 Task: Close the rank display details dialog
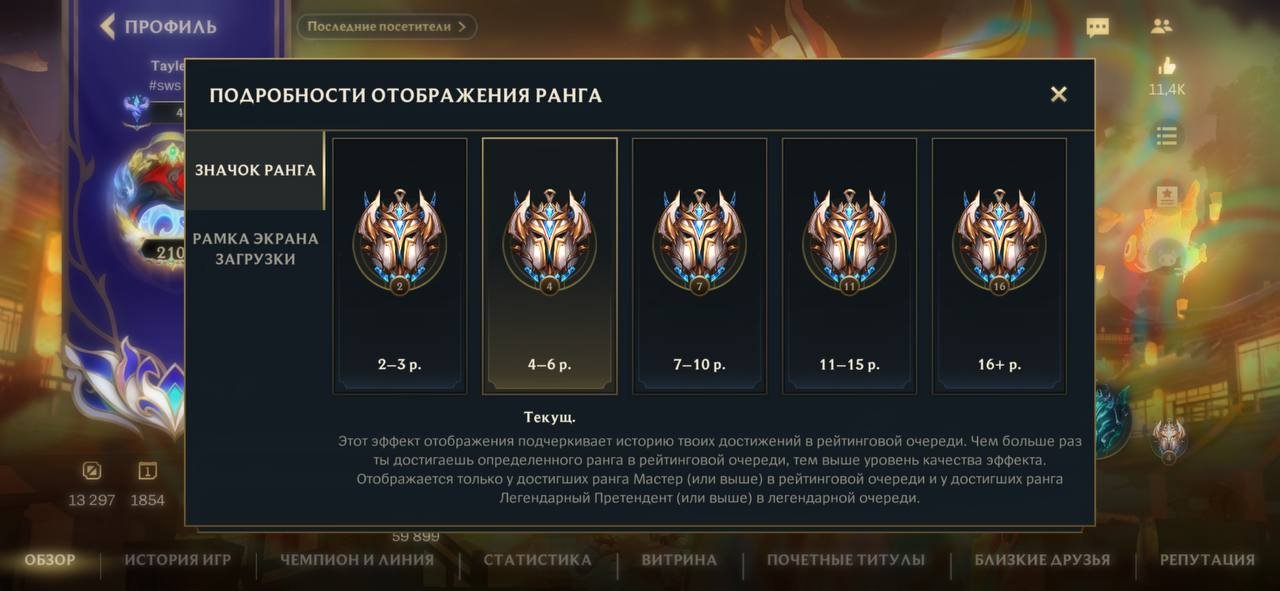(1059, 94)
